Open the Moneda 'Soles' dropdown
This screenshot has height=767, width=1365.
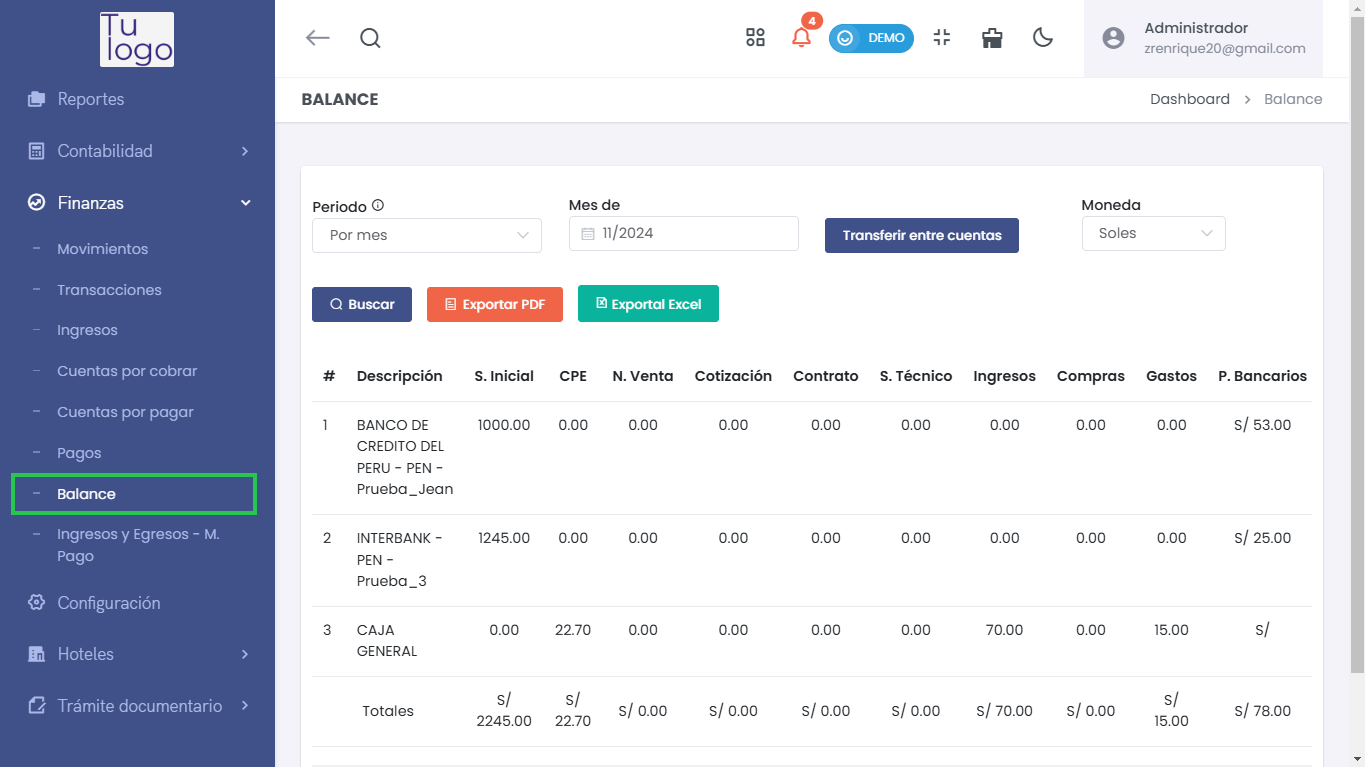(1153, 233)
